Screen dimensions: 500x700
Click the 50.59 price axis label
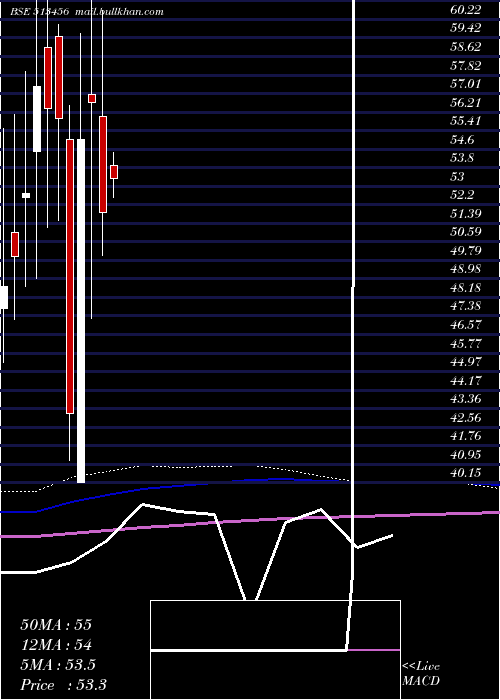click(x=466, y=232)
